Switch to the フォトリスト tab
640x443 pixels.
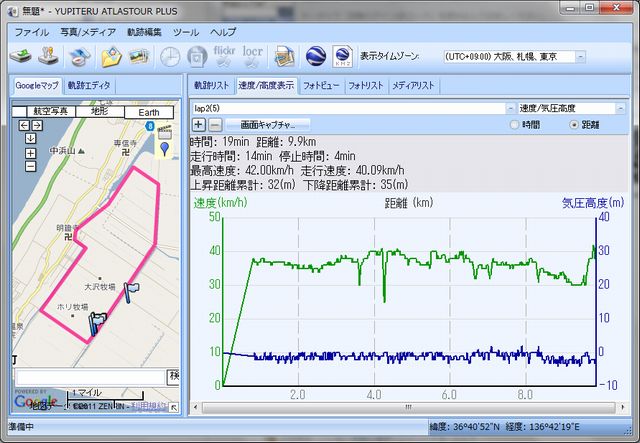coord(365,85)
